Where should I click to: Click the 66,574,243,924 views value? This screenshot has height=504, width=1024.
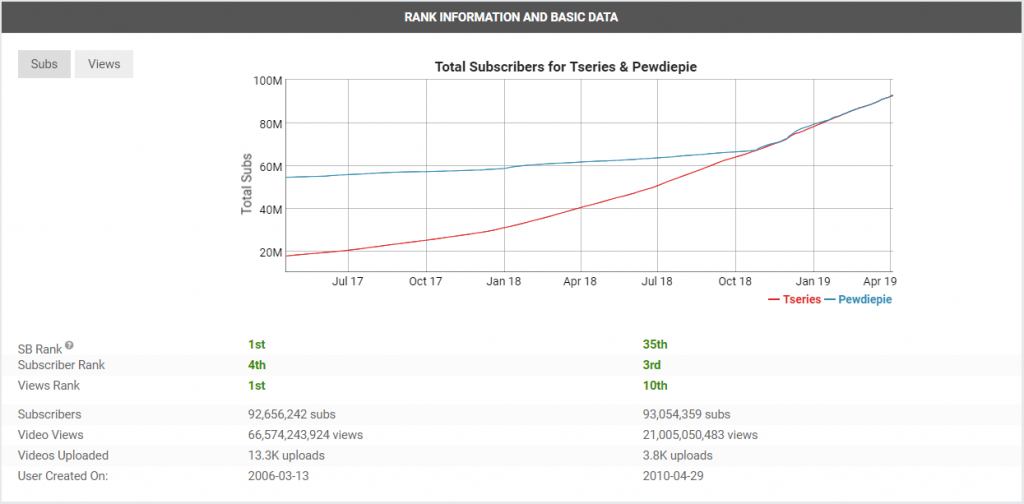(x=305, y=435)
